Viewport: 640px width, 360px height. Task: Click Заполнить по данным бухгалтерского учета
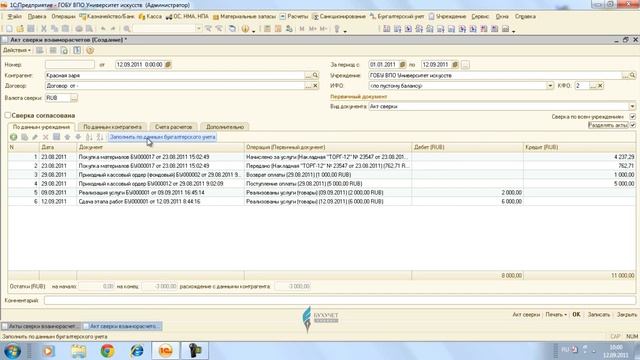point(162,137)
